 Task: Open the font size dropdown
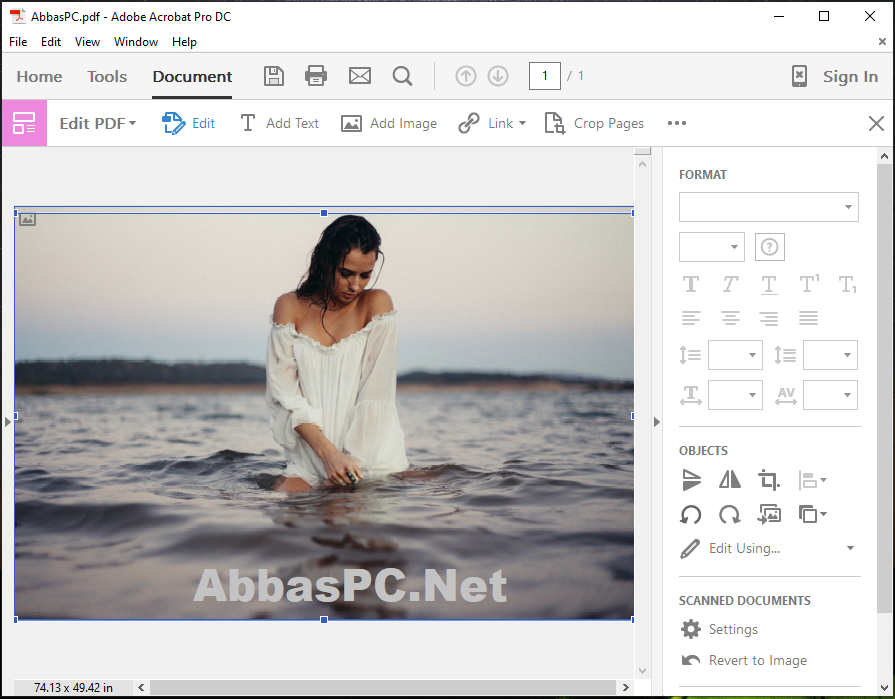[711, 247]
